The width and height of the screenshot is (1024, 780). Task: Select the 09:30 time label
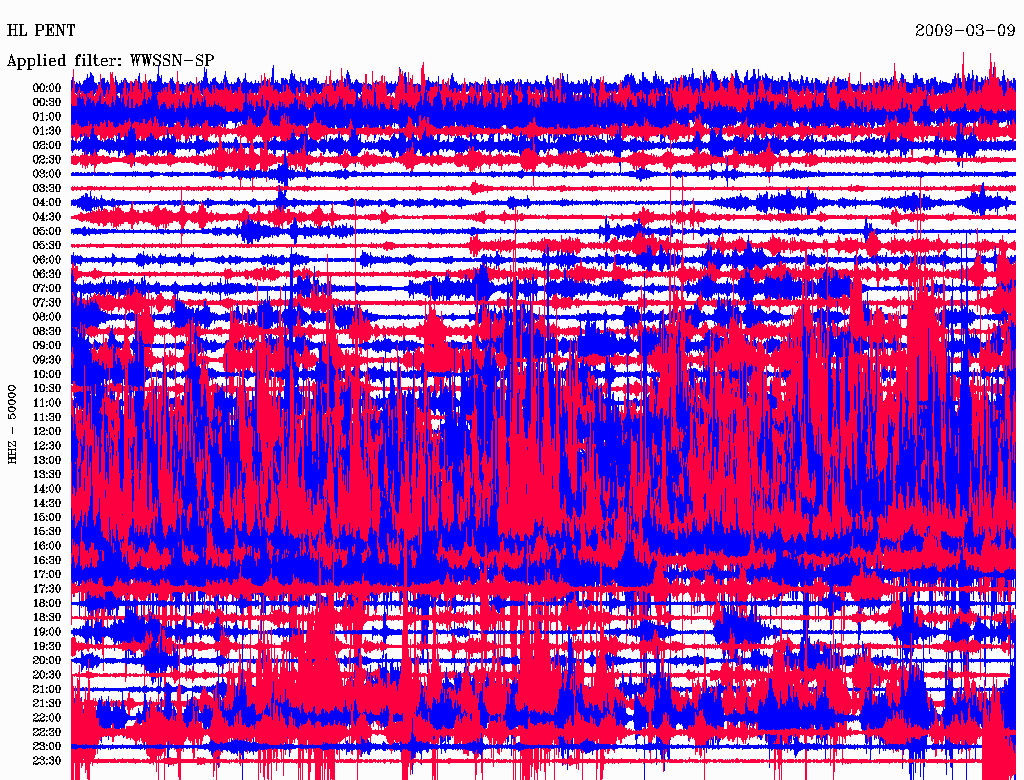pyautogui.click(x=47, y=360)
